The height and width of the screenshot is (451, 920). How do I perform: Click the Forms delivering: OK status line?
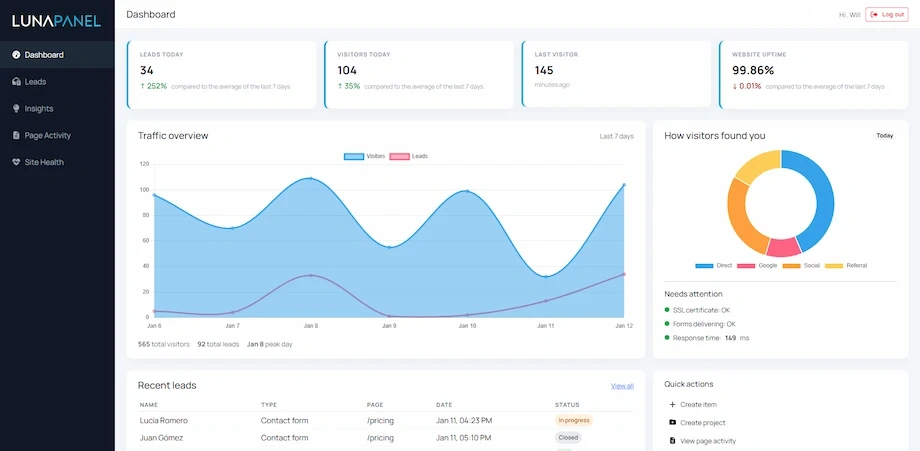point(700,324)
